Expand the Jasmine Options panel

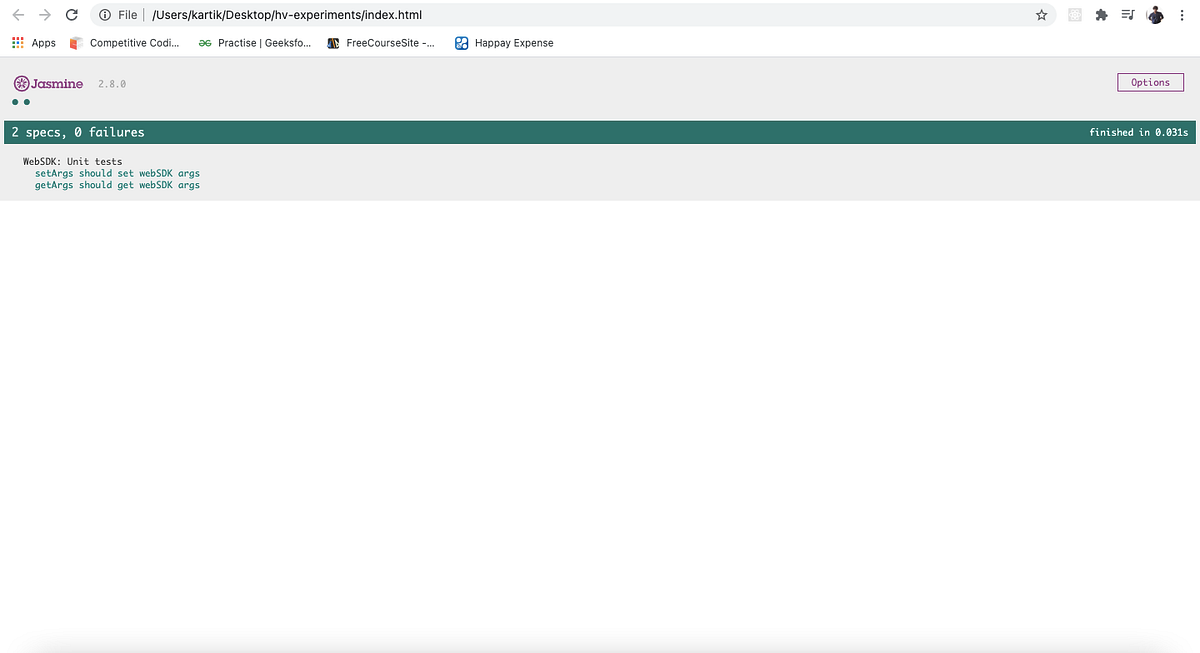tap(1150, 82)
